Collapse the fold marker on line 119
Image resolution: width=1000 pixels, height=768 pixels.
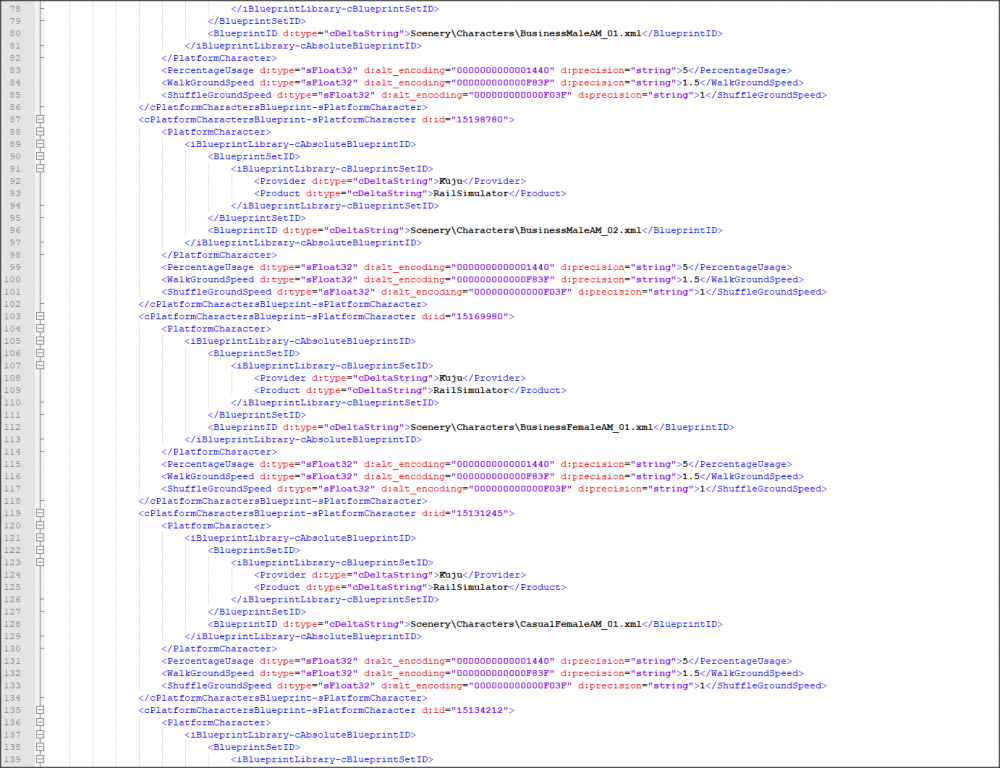click(40, 513)
